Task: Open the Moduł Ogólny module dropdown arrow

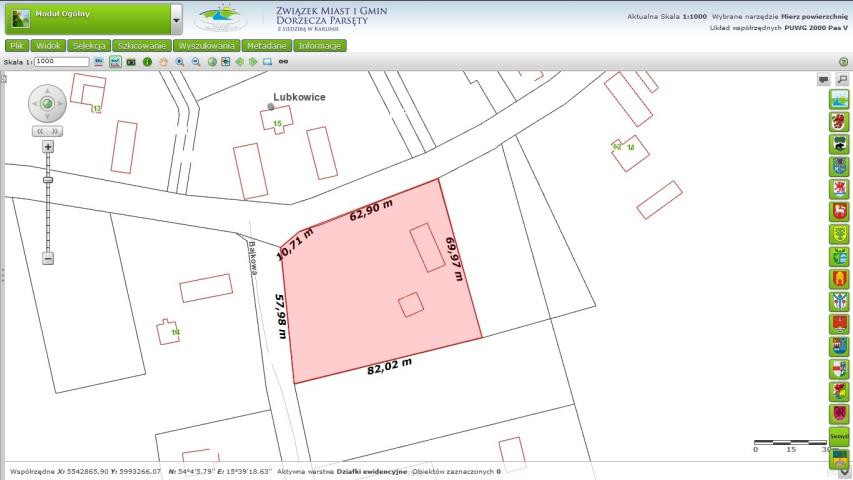Action: 176,20
